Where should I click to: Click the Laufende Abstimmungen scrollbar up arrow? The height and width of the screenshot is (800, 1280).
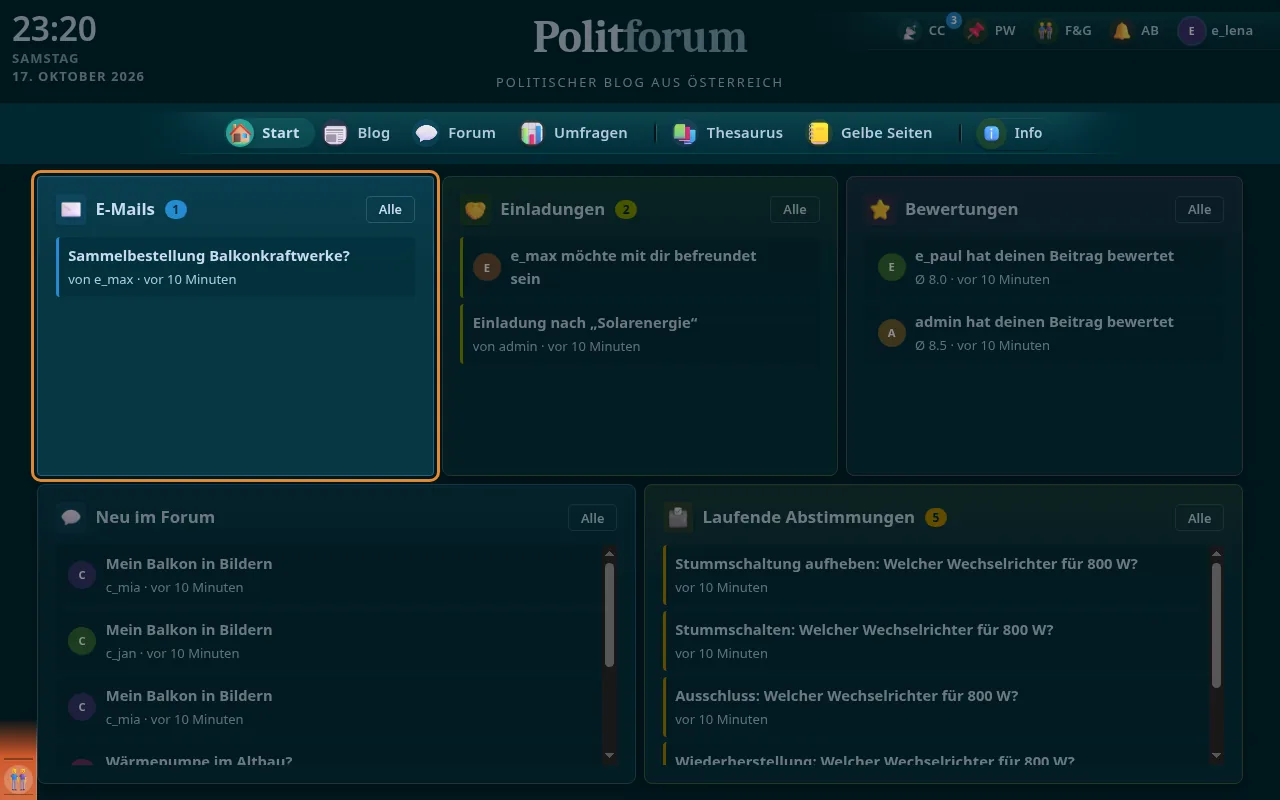click(1217, 553)
